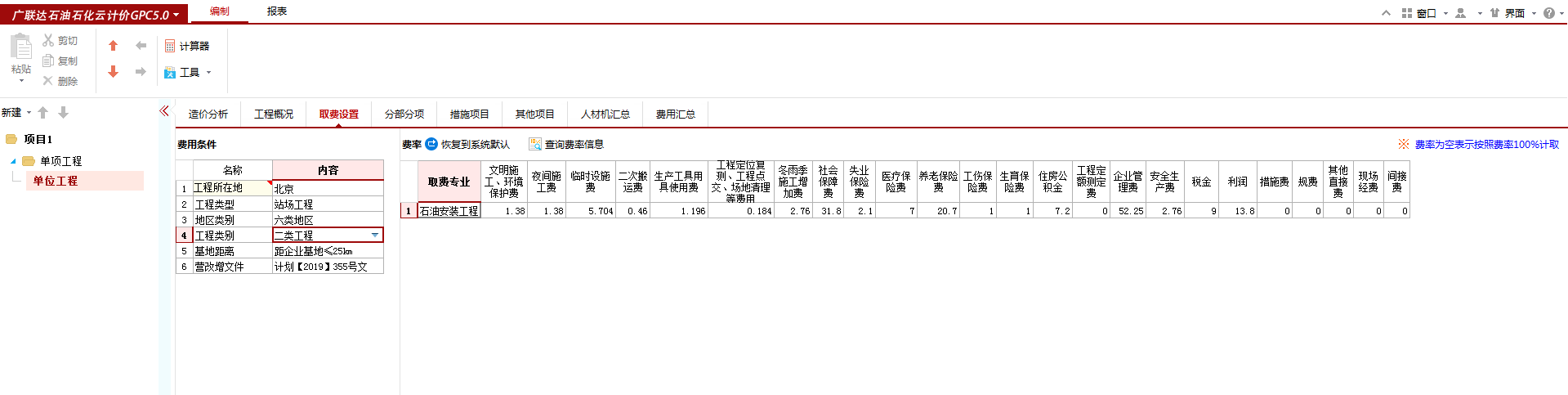
Task: Collapse the project tree panel with the double chevron
Action: click(164, 111)
